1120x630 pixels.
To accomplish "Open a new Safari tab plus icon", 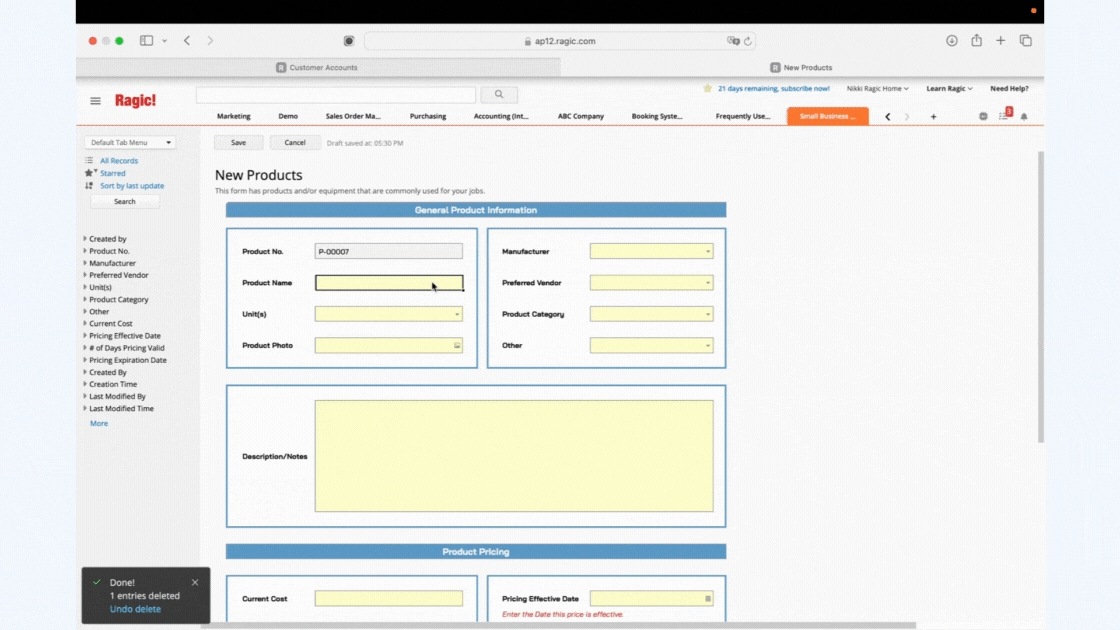I will click(1001, 41).
